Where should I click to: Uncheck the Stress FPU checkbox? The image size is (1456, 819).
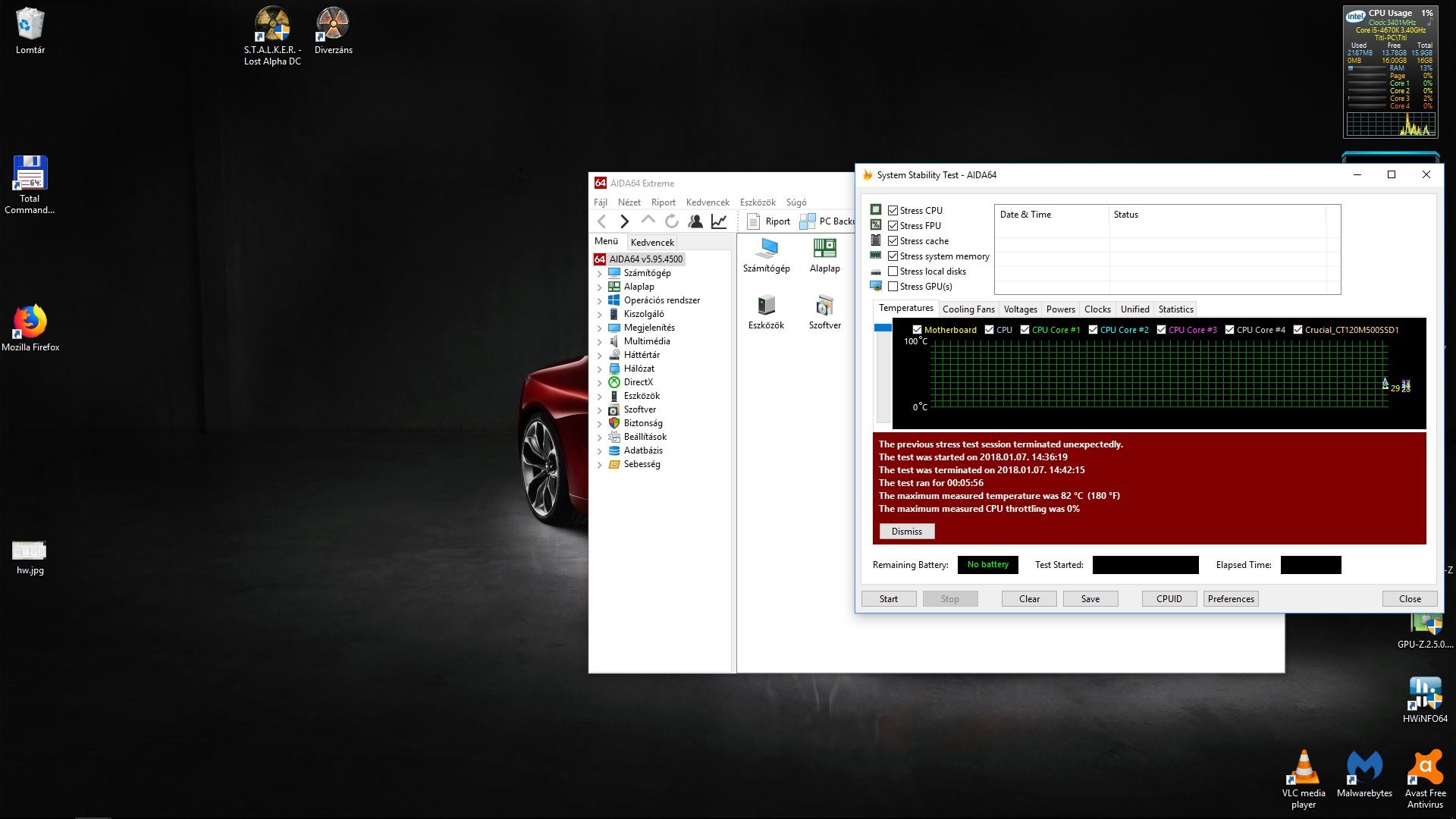[893, 226]
